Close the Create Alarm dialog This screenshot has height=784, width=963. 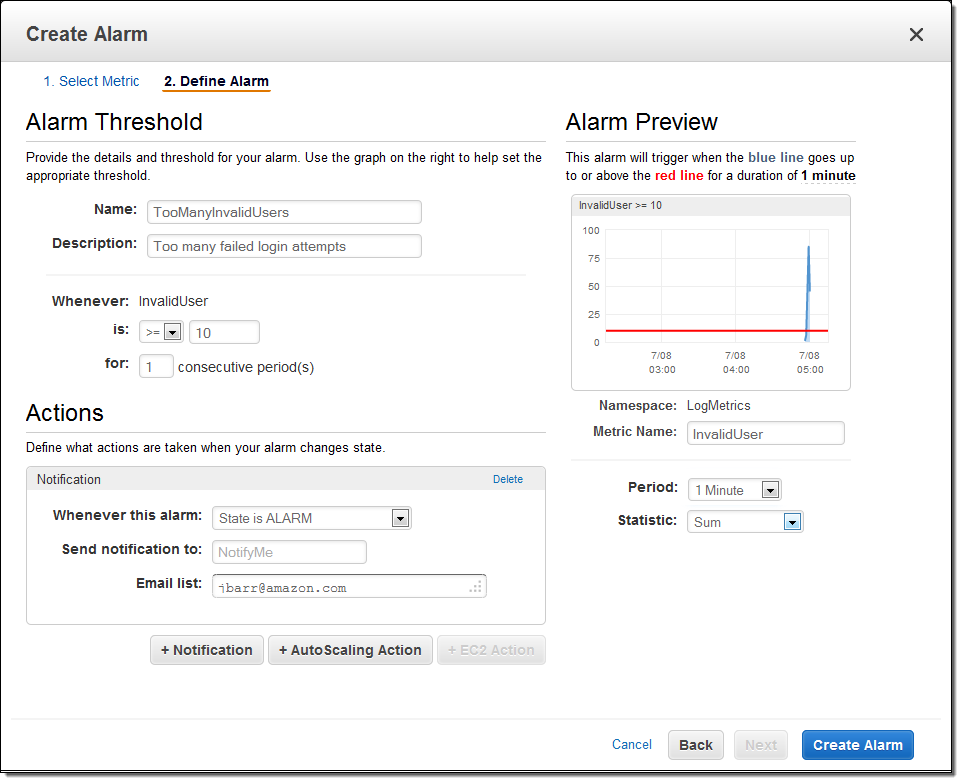(915, 35)
